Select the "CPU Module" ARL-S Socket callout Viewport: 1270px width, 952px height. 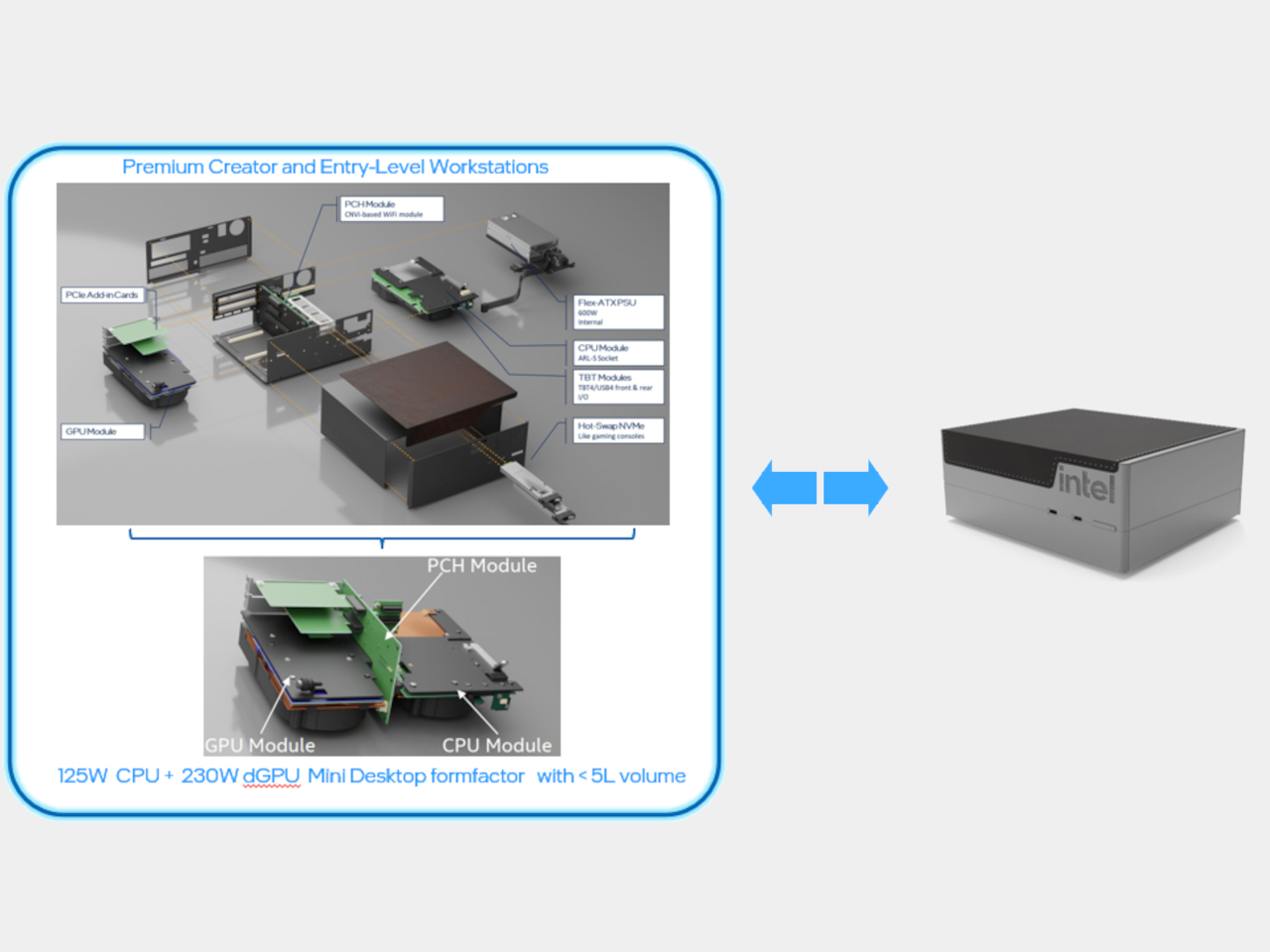click(x=618, y=352)
